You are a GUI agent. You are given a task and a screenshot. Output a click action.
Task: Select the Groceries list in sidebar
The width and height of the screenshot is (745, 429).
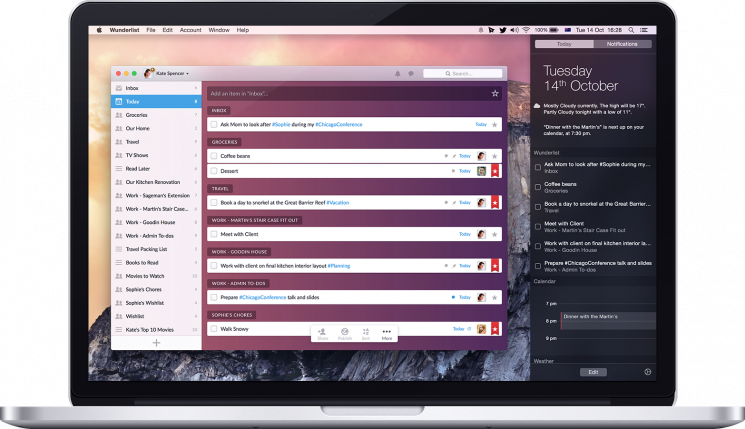tap(156, 115)
